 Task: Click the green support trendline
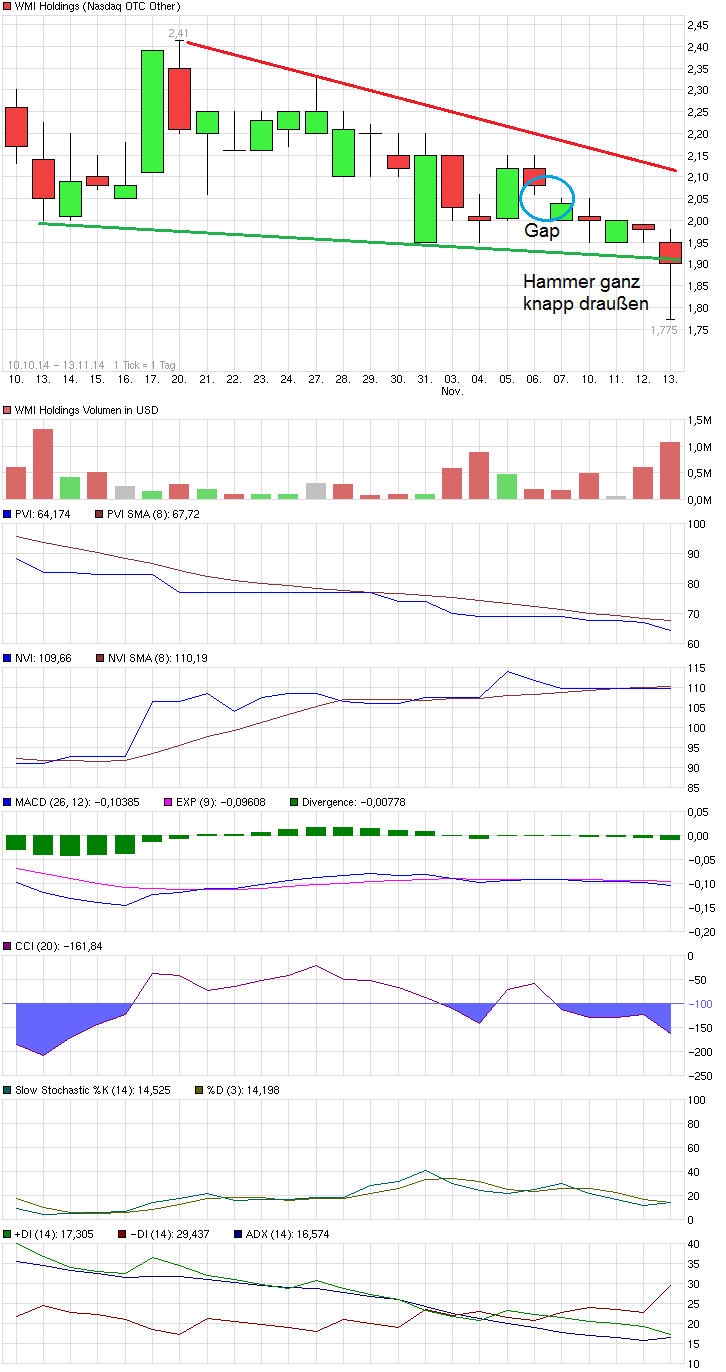360,241
